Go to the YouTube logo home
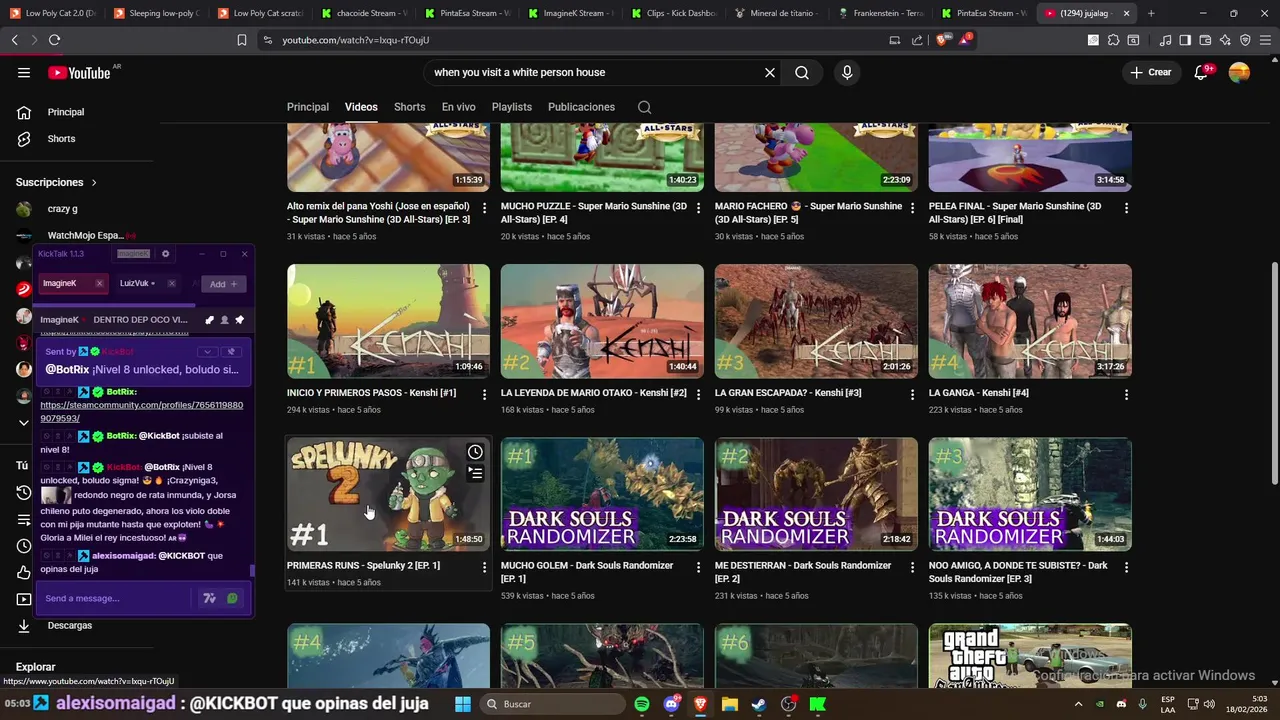This screenshot has width=1280, height=720. [80, 72]
